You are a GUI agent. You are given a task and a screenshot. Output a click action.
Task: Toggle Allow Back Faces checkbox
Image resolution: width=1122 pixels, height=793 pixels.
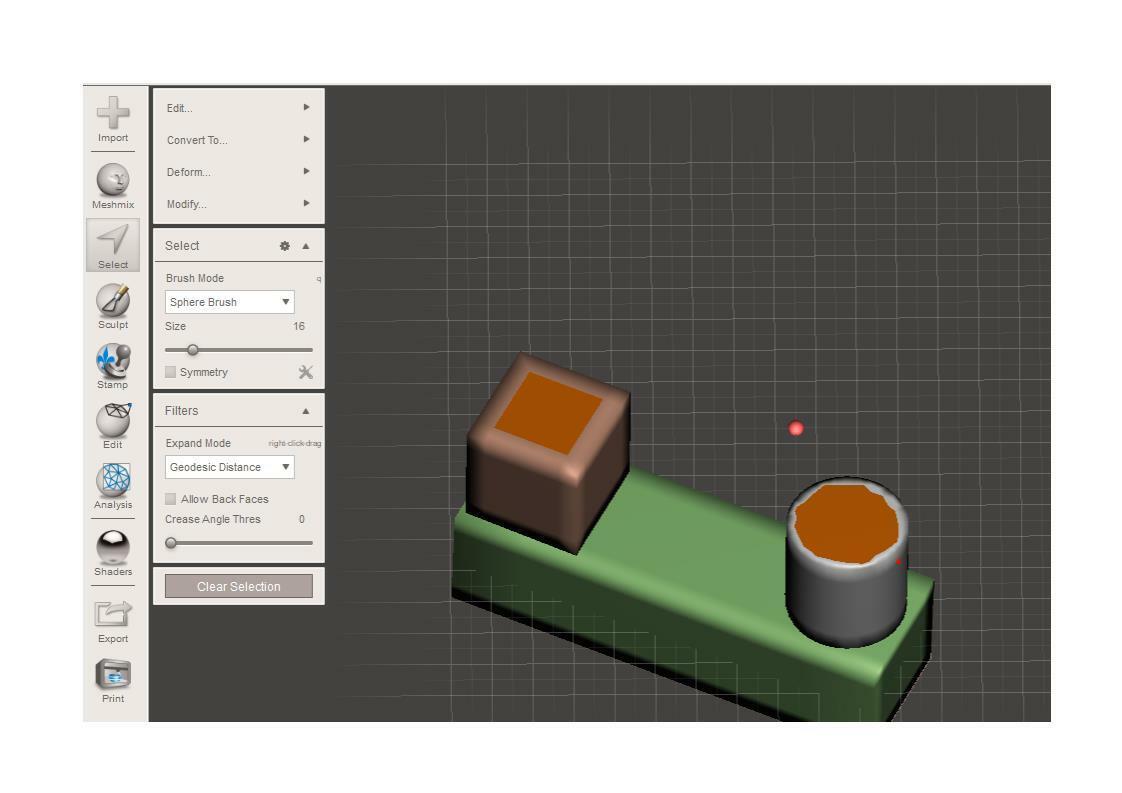click(x=171, y=499)
